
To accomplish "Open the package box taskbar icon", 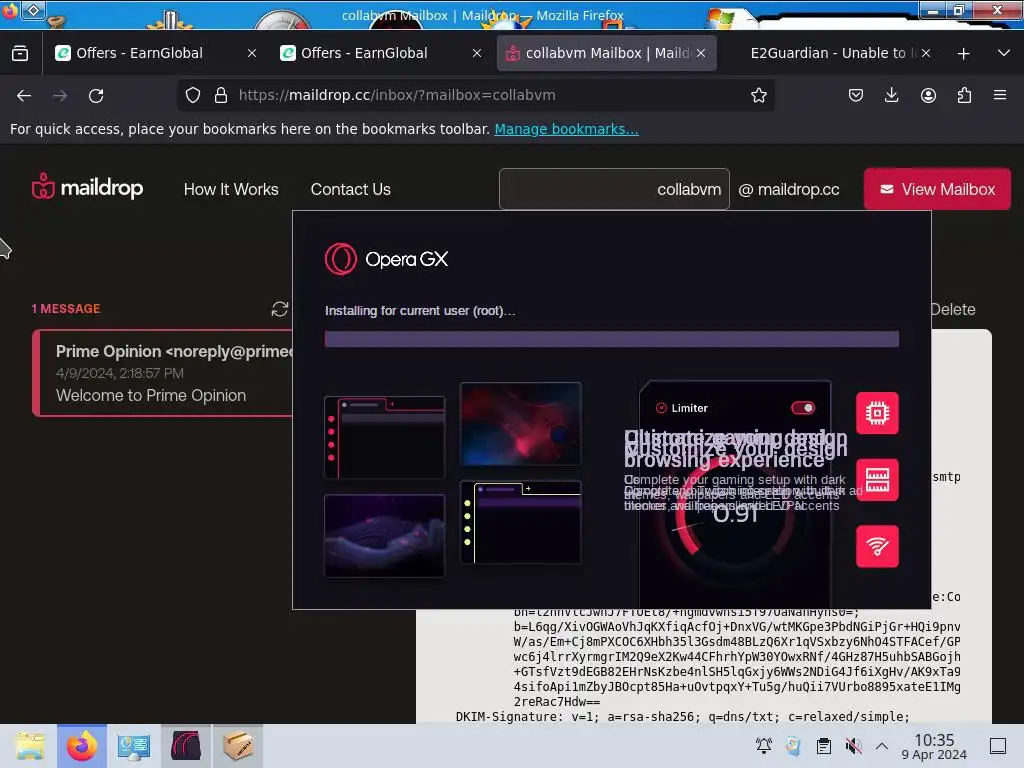I will point(238,746).
